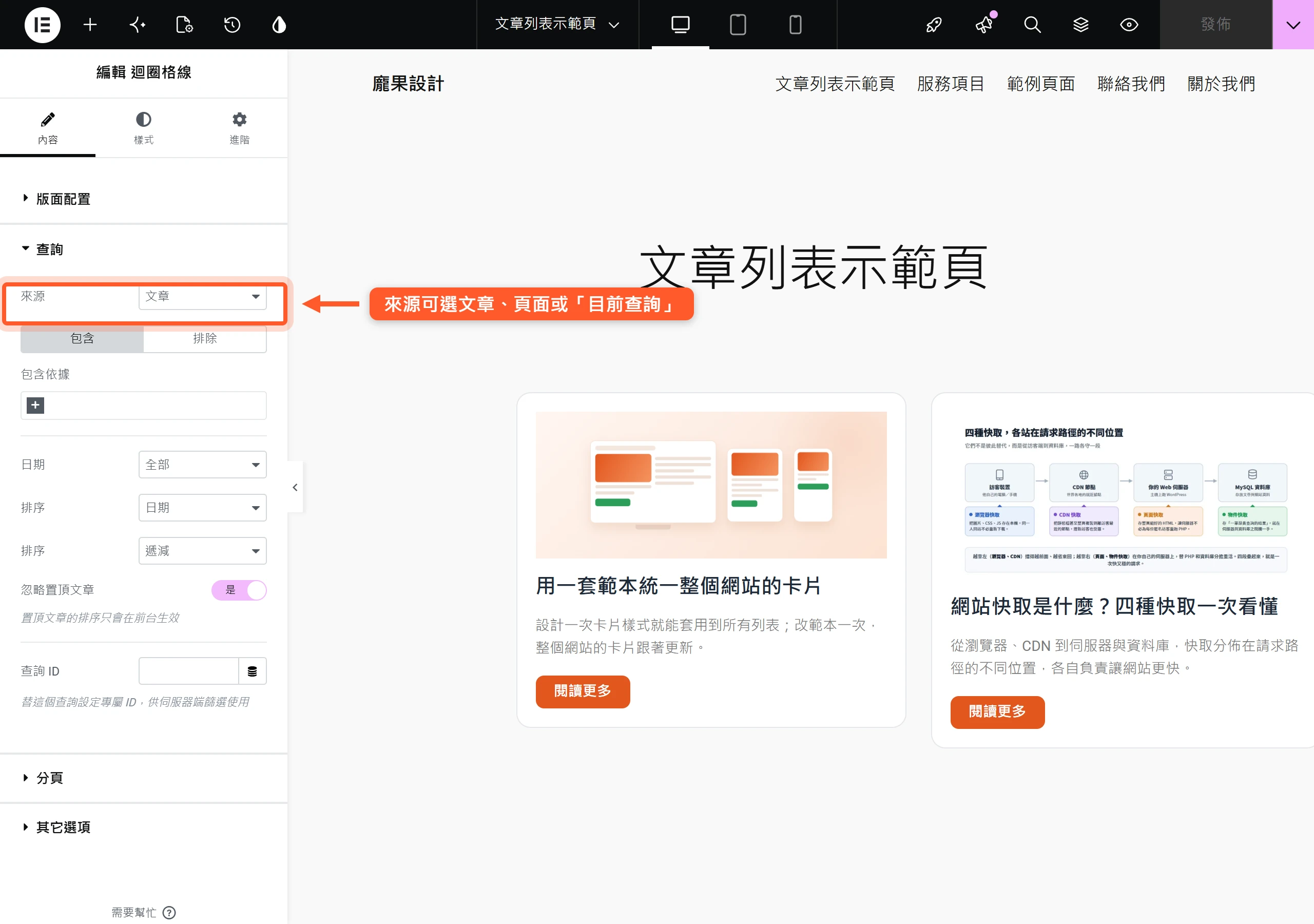
Task: Open post title 網站快取是什麼？四種快取一次看懂
Action: pyautogui.click(x=1114, y=606)
